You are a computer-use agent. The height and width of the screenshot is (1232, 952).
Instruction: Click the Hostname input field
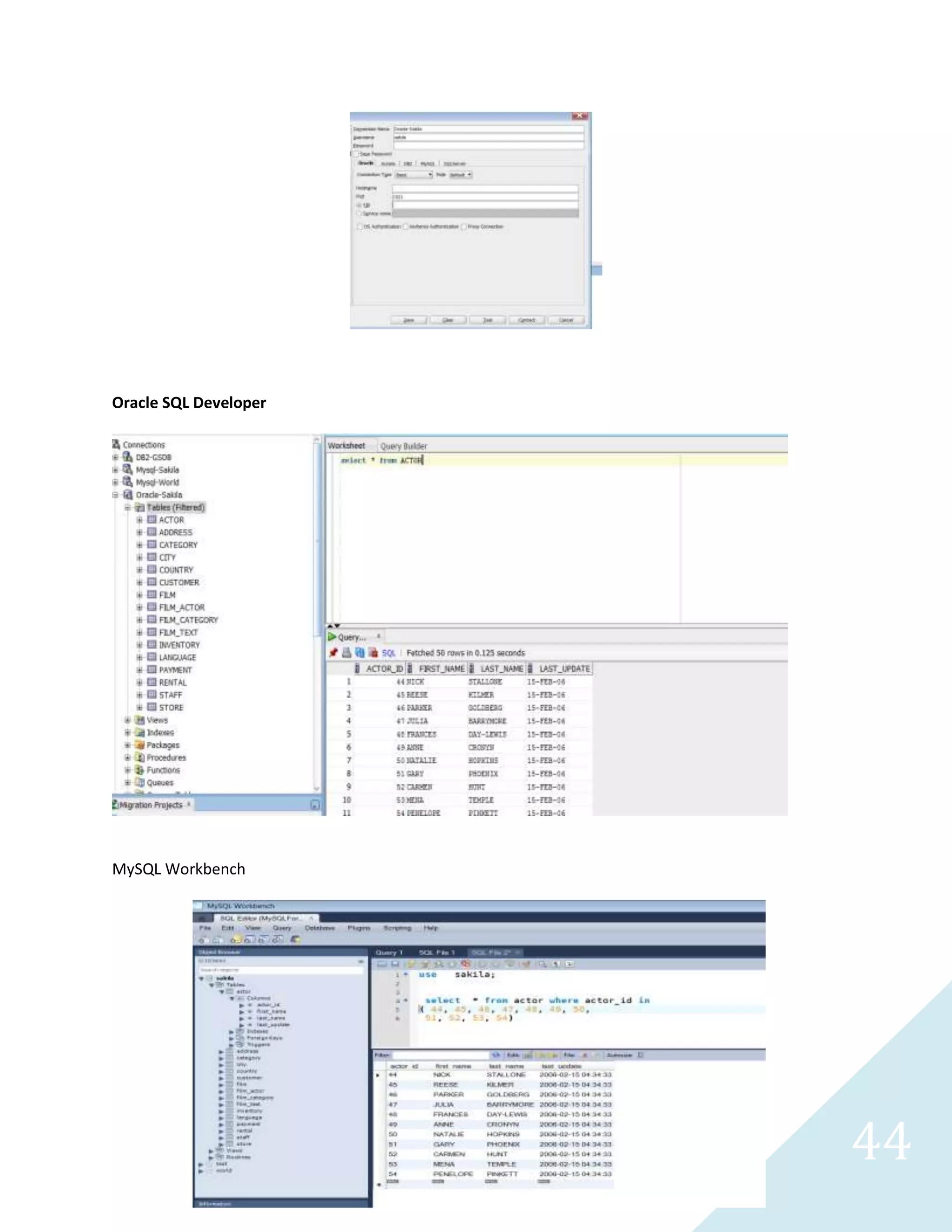tap(485, 188)
